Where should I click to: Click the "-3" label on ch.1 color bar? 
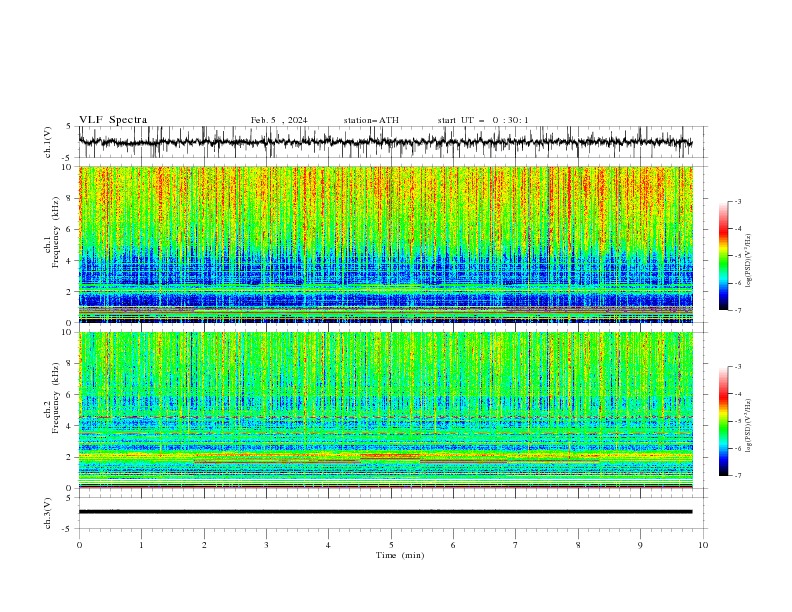point(737,201)
